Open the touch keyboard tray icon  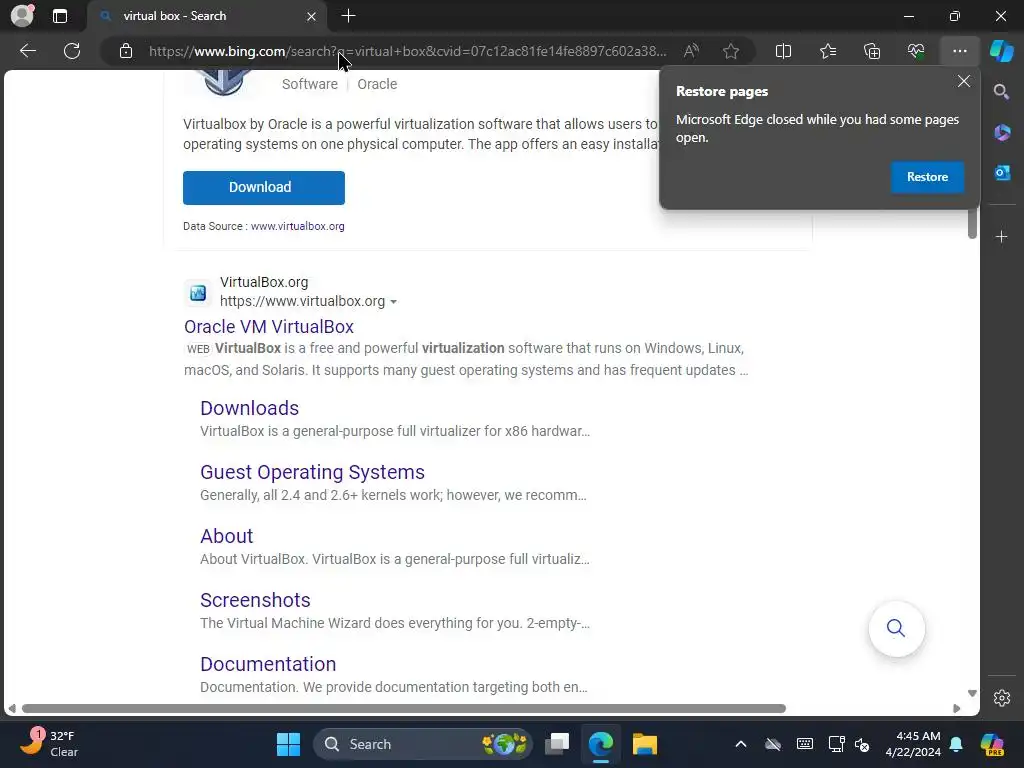click(805, 744)
